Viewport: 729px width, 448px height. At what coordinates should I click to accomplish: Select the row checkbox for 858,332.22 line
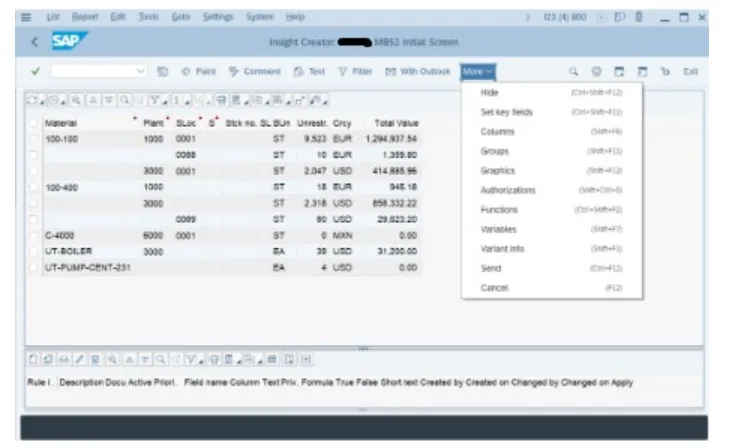33,203
